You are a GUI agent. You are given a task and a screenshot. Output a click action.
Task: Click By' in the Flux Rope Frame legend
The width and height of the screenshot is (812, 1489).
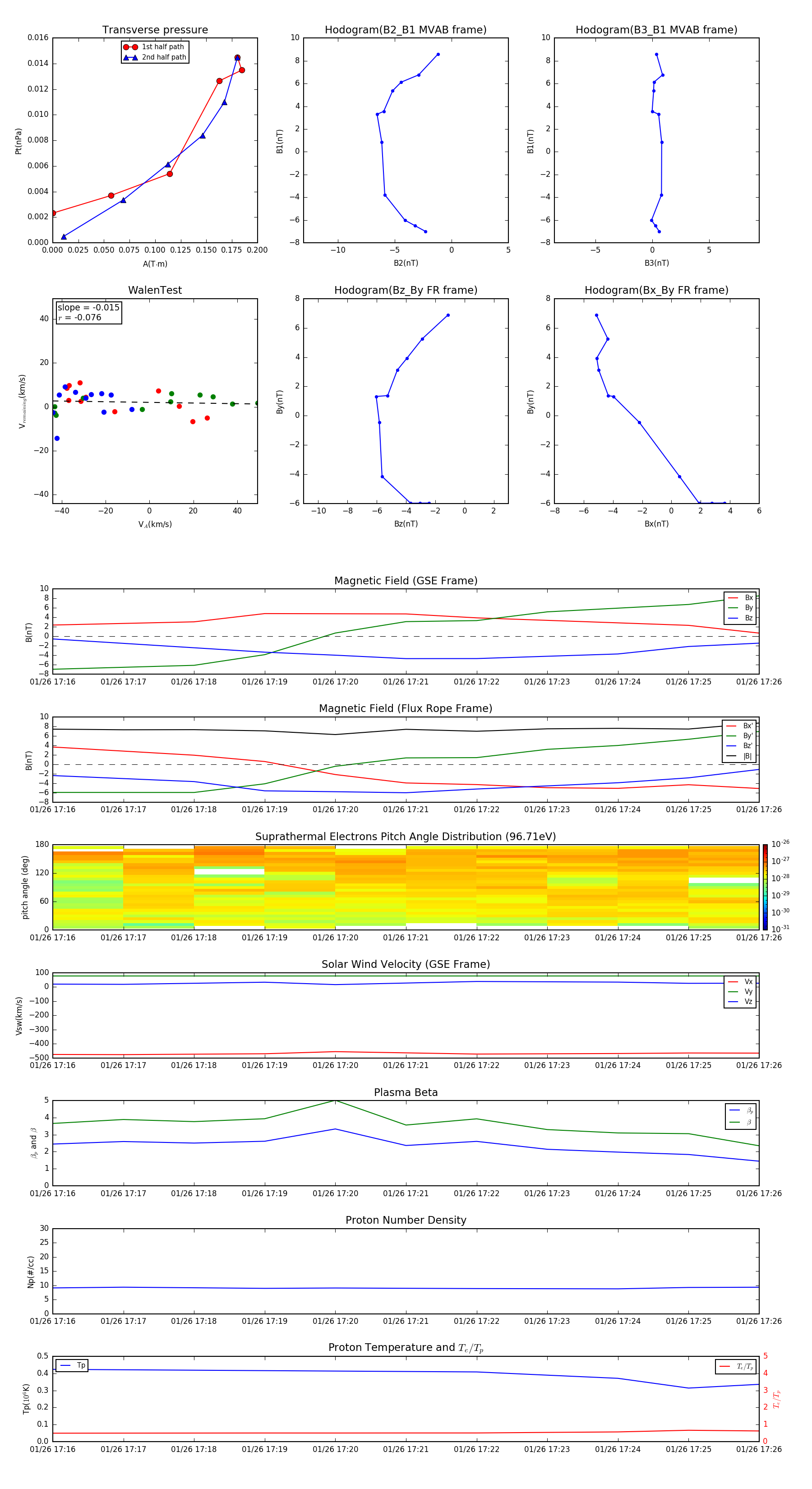[740, 736]
